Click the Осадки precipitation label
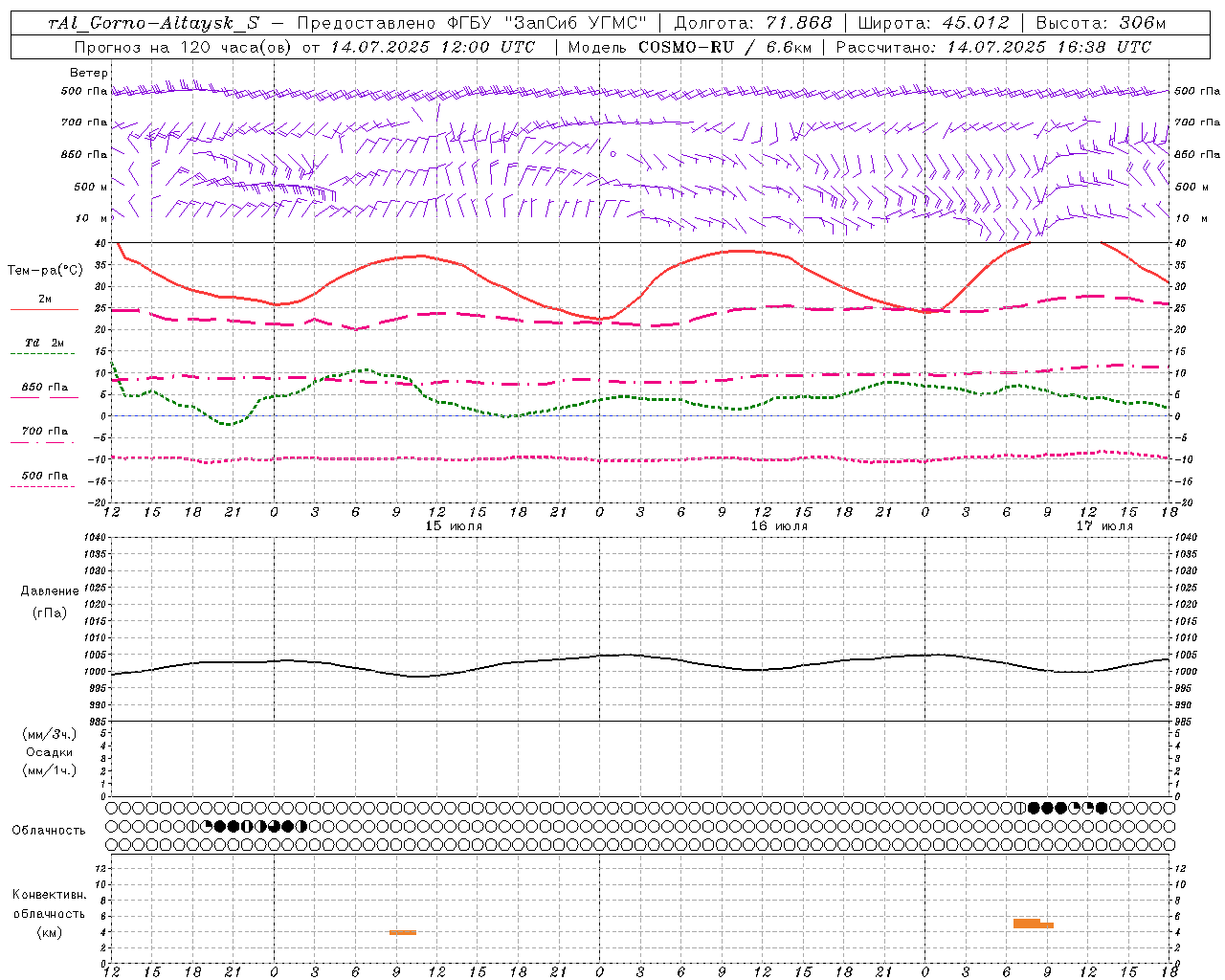1225x980 pixels. (50, 752)
